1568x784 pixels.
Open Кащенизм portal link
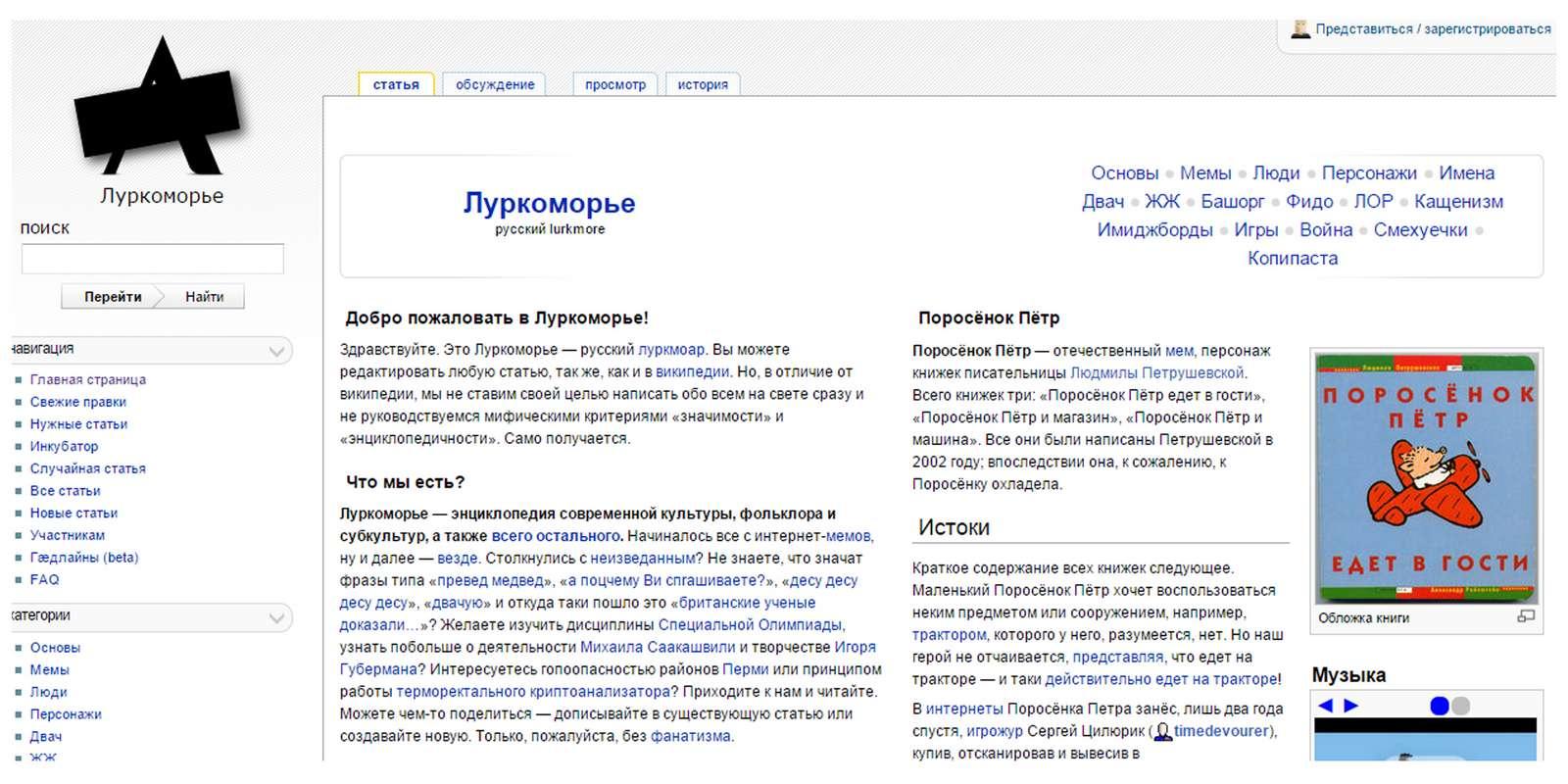(1458, 202)
